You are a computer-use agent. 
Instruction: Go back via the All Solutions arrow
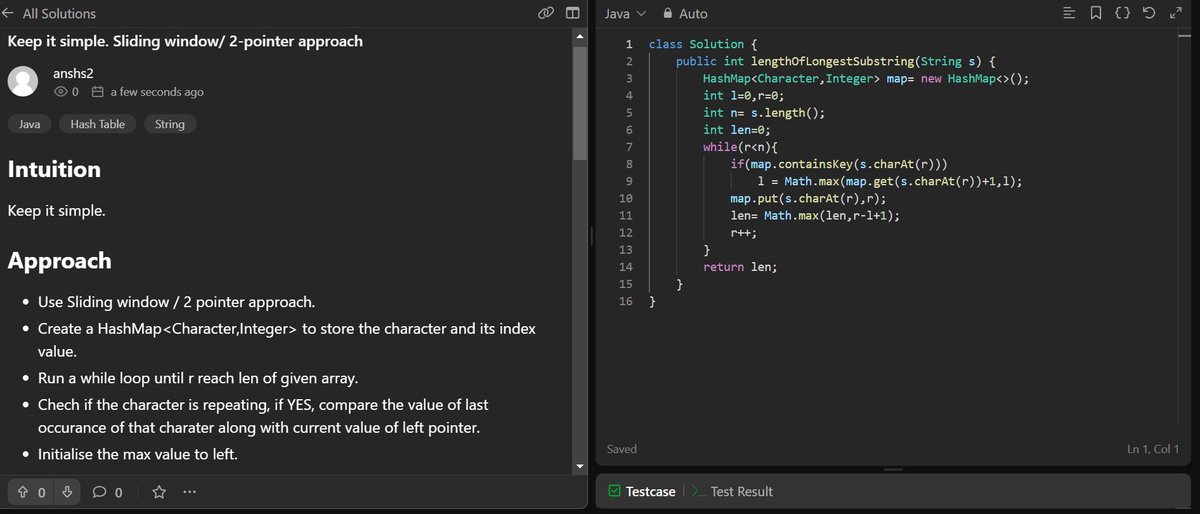tap(9, 13)
